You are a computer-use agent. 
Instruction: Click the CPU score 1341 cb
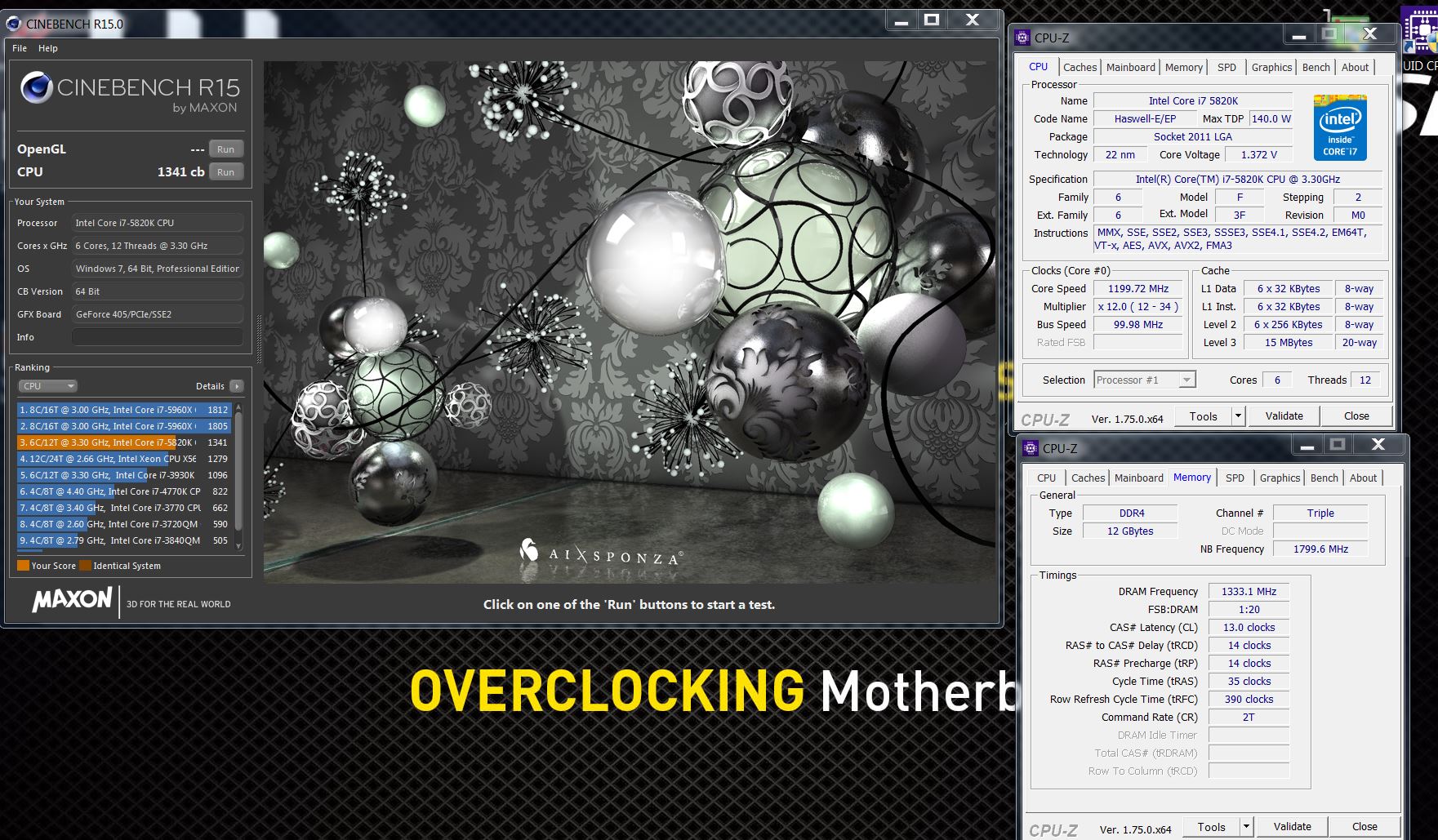tap(180, 172)
